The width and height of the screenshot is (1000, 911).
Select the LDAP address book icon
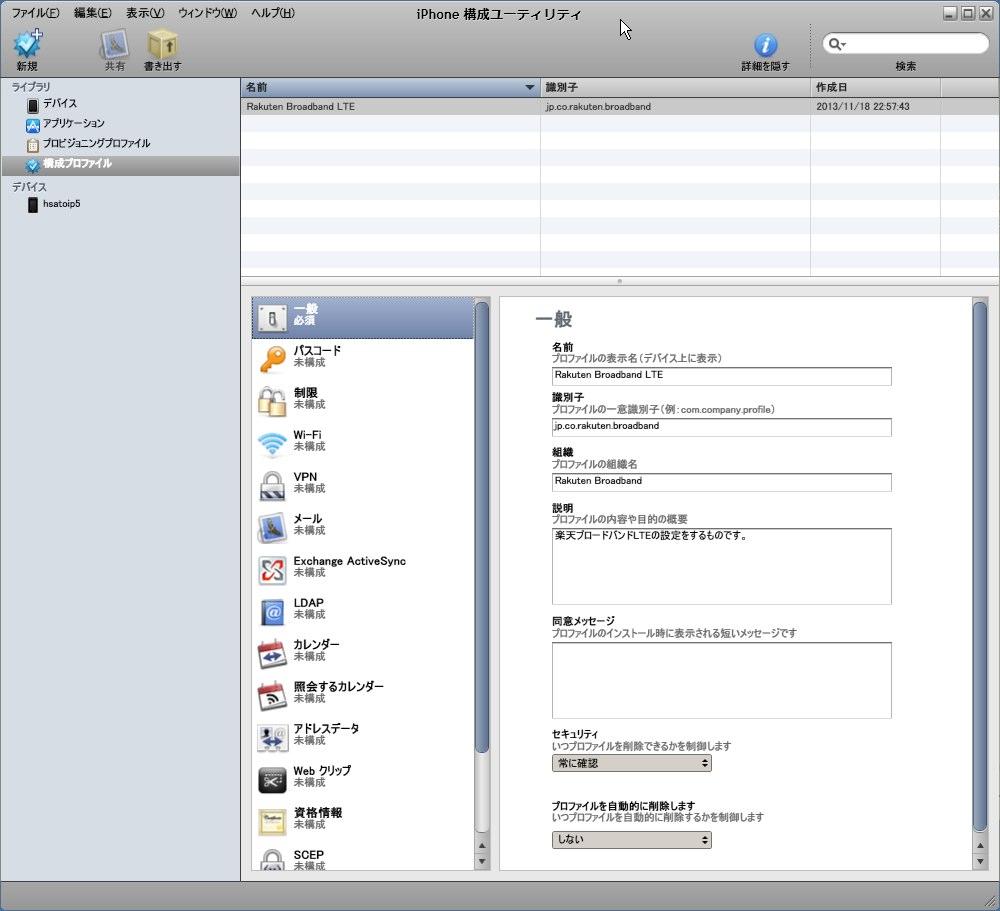272,612
